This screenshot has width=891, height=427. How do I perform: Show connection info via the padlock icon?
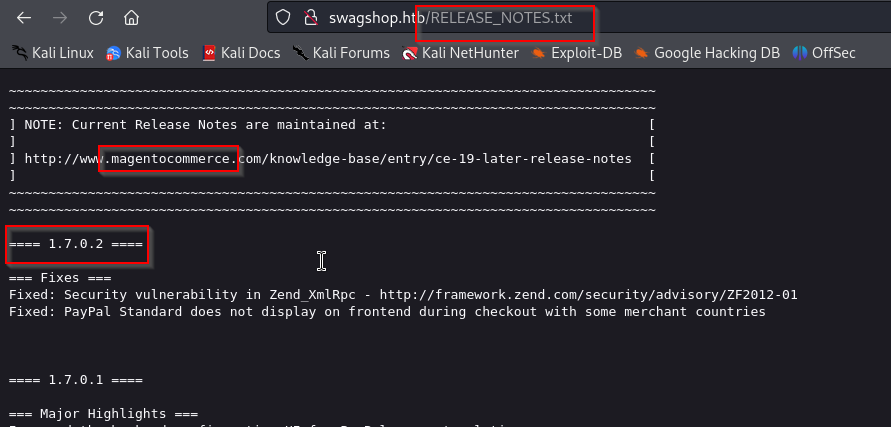coord(309,18)
